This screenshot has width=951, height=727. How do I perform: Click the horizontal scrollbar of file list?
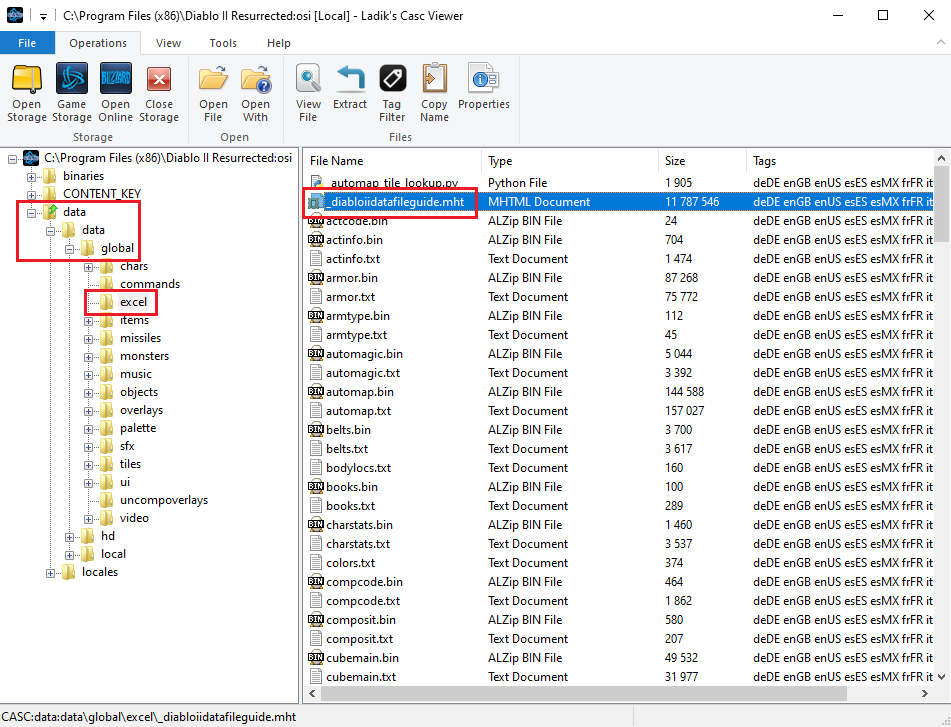583,693
